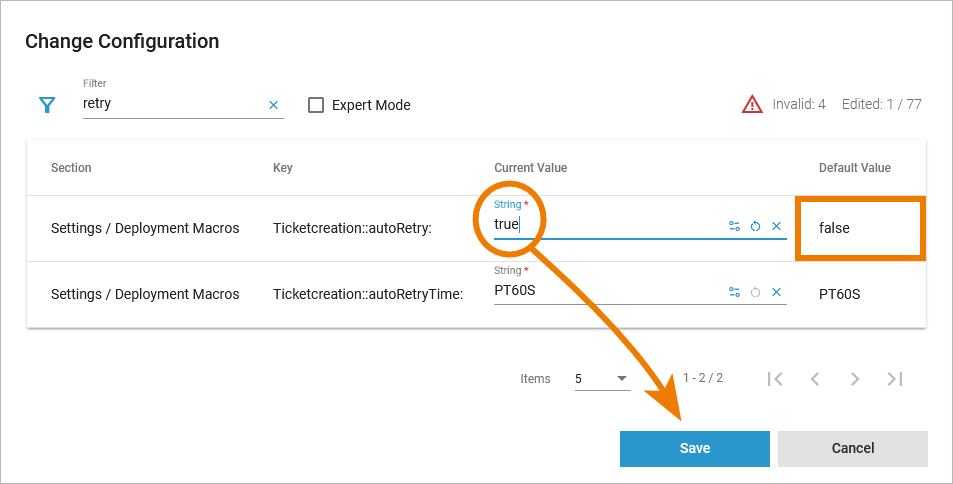Save the configuration changes

tap(694, 448)
